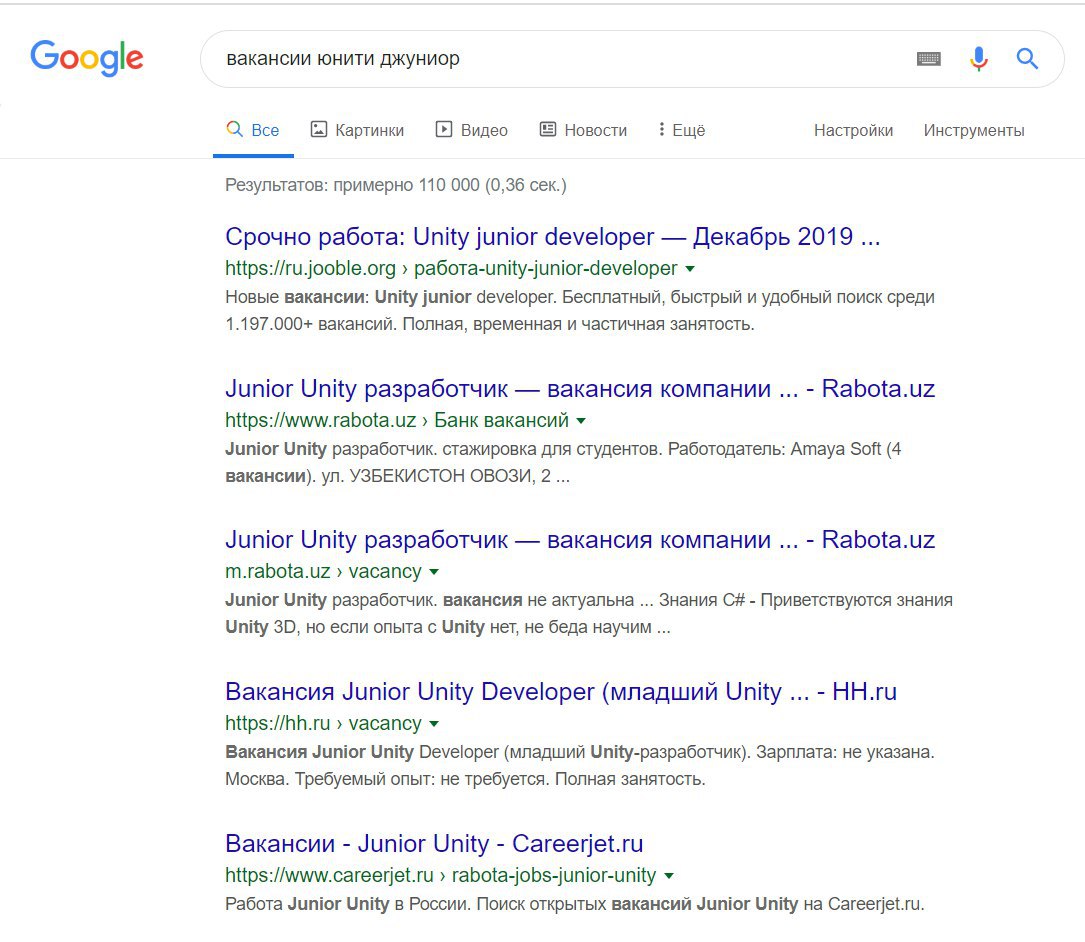Click 'Результатов: примерно 110 000' stats text
This screenshot has width=1085, height=942.
396,185
